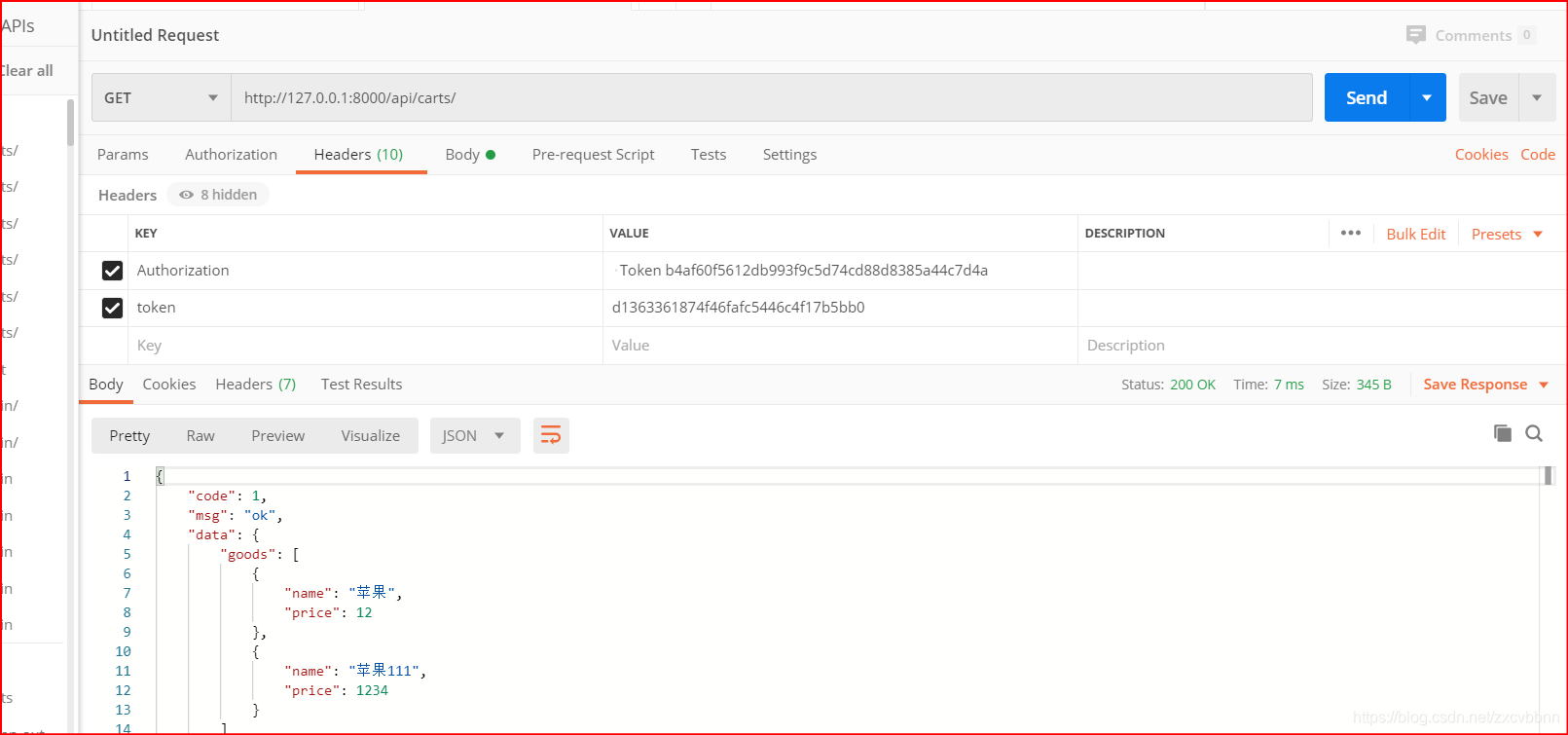Click the empty Key field in headers table
The image size is (1568, 735).
365,346
